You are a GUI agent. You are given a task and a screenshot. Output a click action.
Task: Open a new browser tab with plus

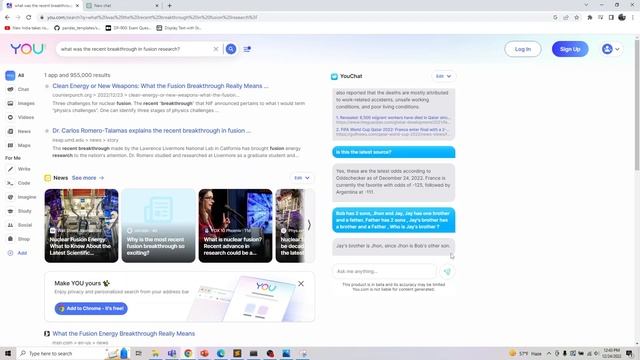point(169,6)
